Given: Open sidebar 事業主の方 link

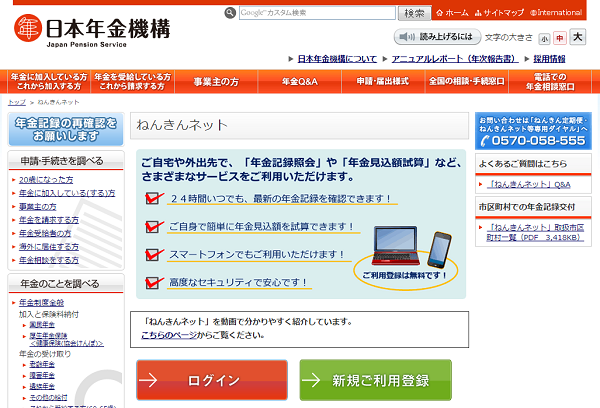Looking at the screenshot, I should pyautogui.click(x=38, y=207).
